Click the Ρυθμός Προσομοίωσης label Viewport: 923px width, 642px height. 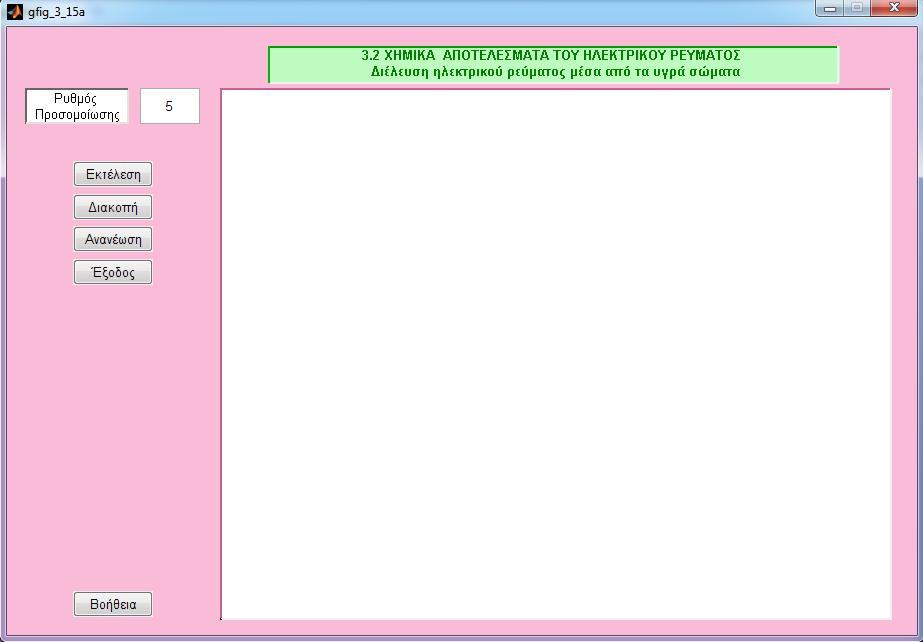point(77,106)
